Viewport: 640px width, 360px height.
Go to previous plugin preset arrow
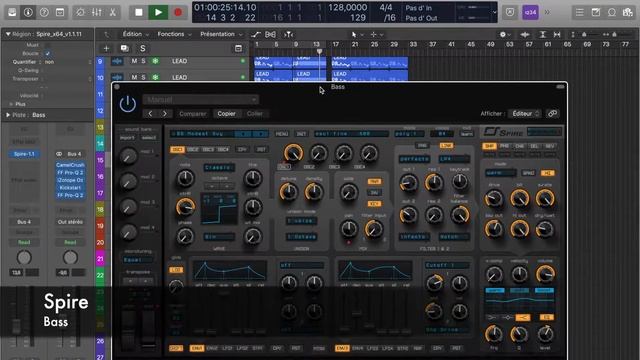point(150,114)
